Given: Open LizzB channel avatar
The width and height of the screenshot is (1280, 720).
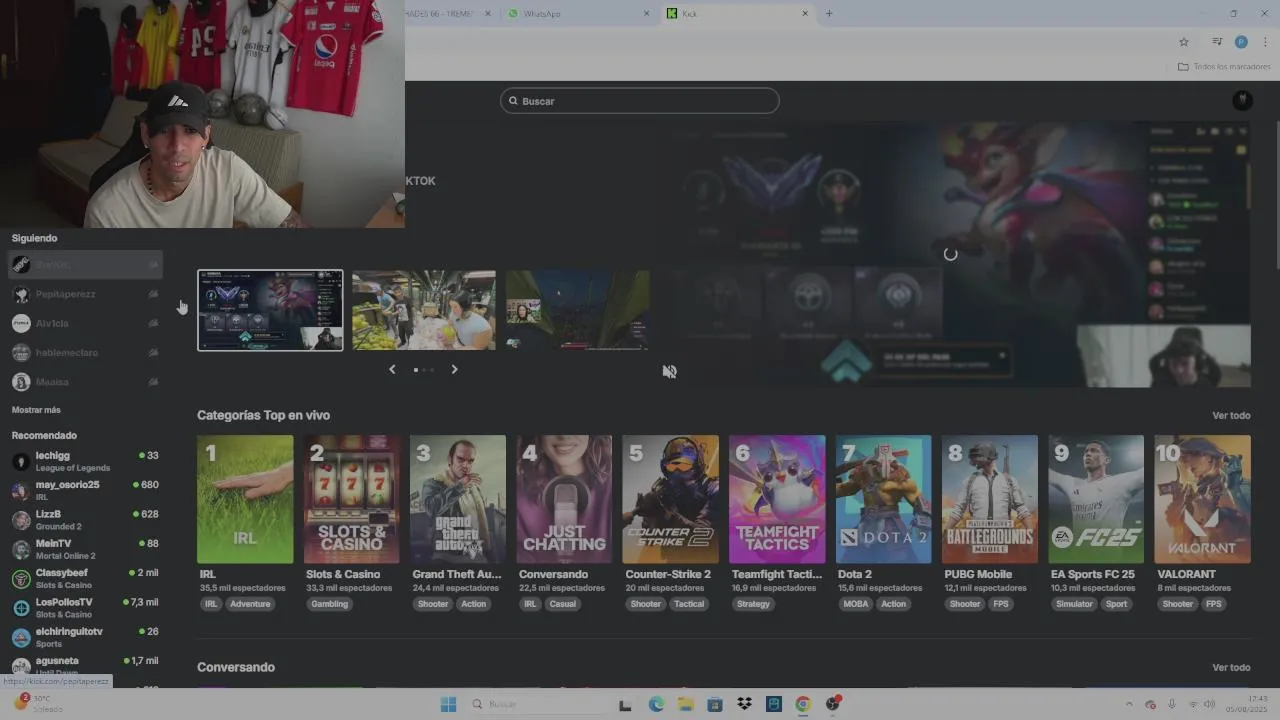Looking at the screenshot, I should (x=20, y=519).
